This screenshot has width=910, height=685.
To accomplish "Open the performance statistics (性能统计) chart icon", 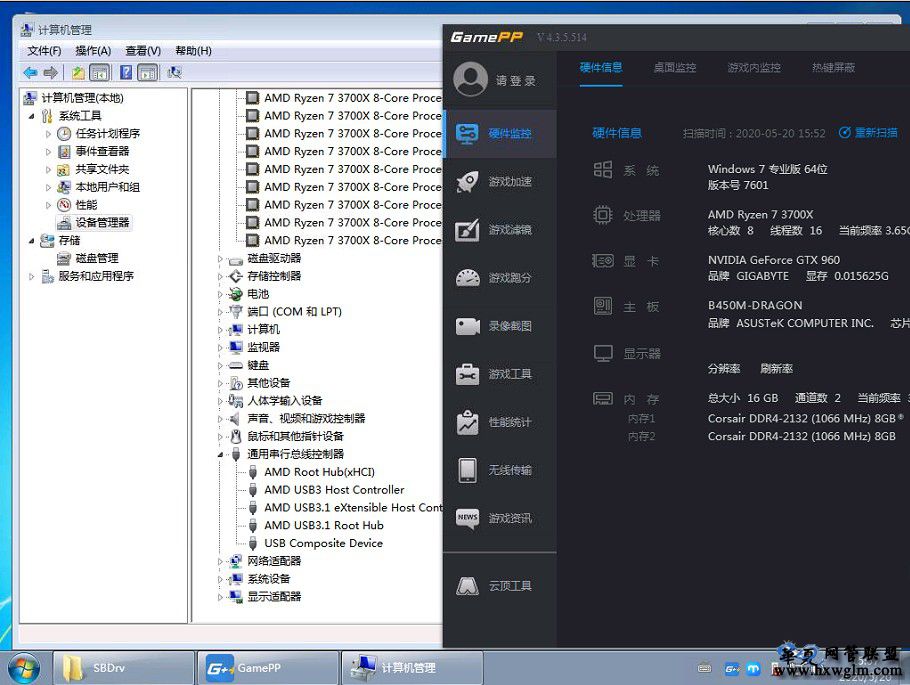I will point(467,422).
